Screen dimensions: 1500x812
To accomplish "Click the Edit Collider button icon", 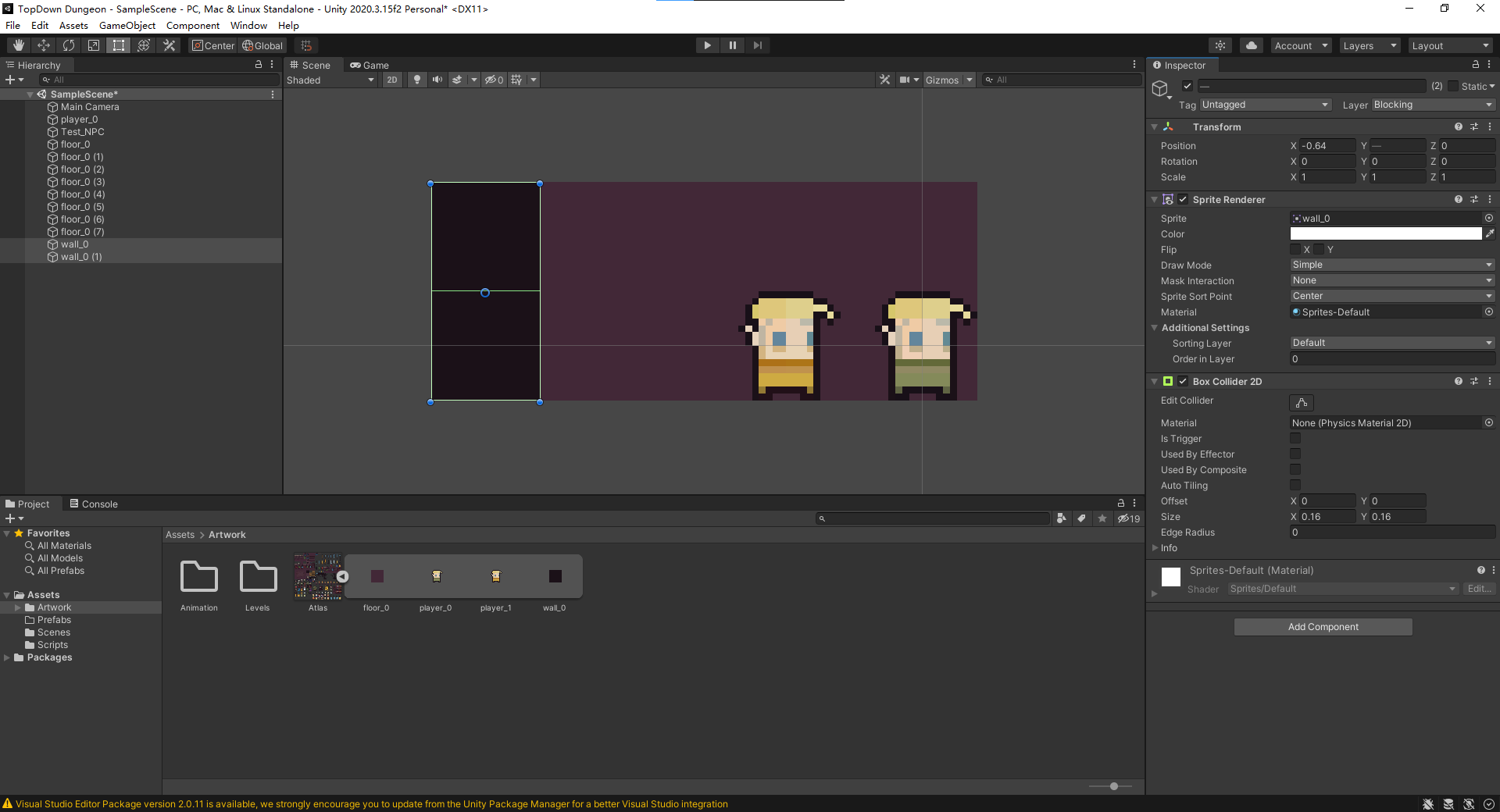I will 1301,403.
